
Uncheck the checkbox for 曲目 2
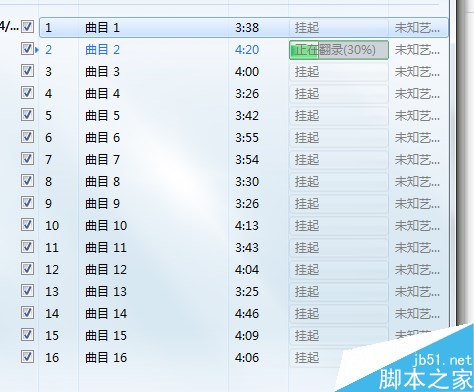coord(27,48)
